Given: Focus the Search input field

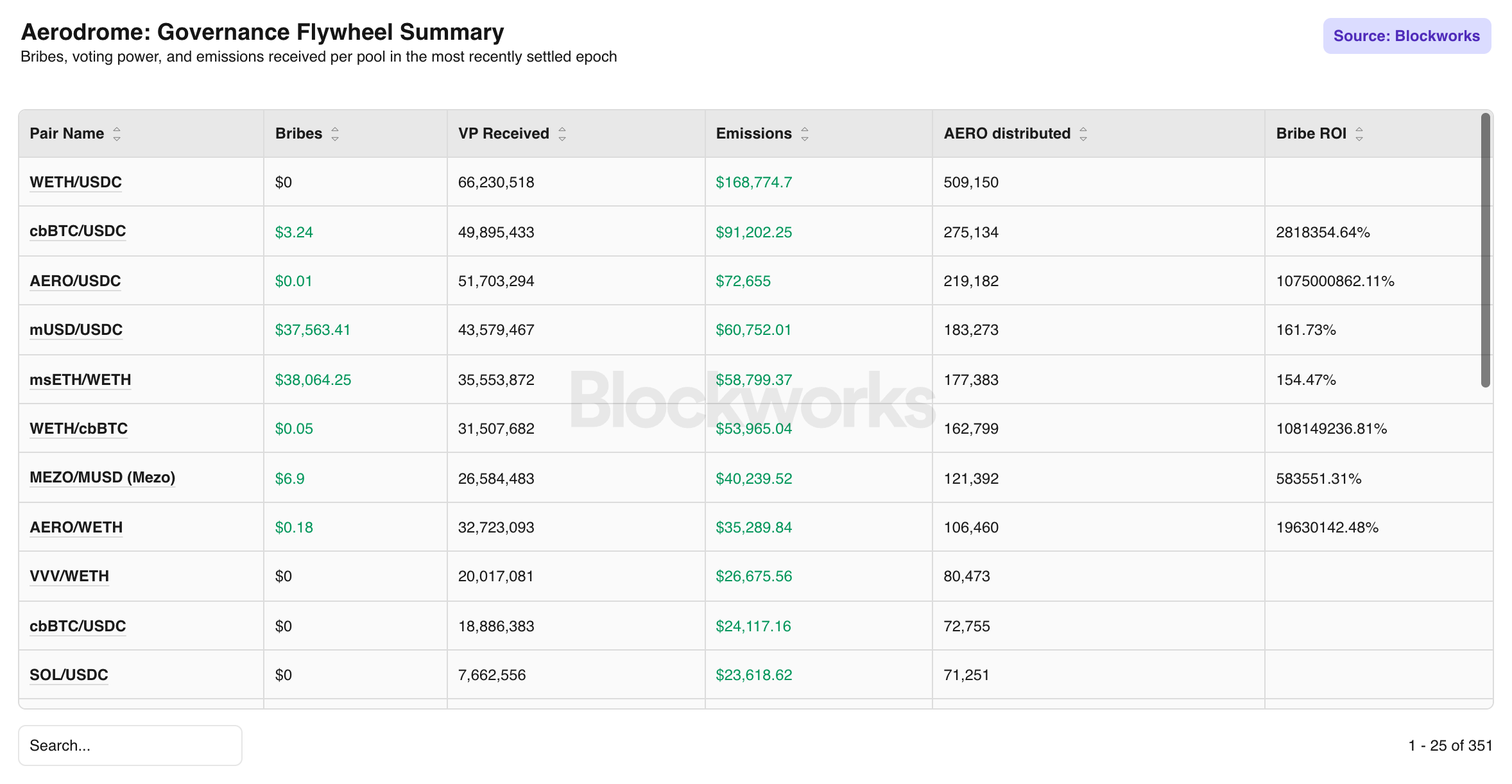Looking at the screenshot, I should (x=130, y=746).
